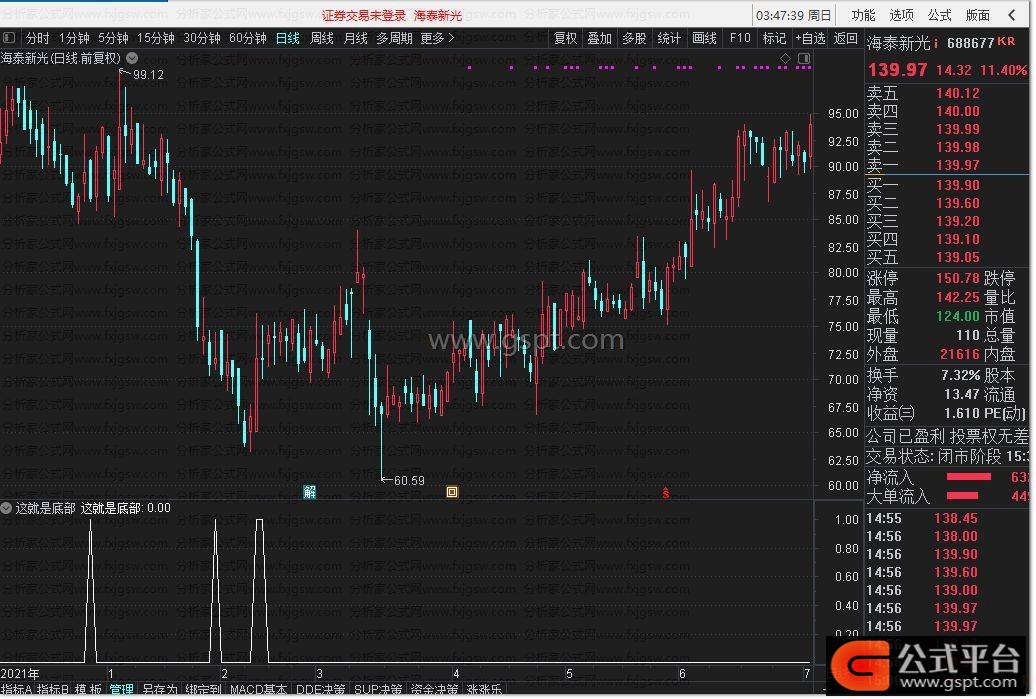1036x699 pixels.
Task: Click the clock display 03:47:39 周日
Action: [x=794, y=15]
